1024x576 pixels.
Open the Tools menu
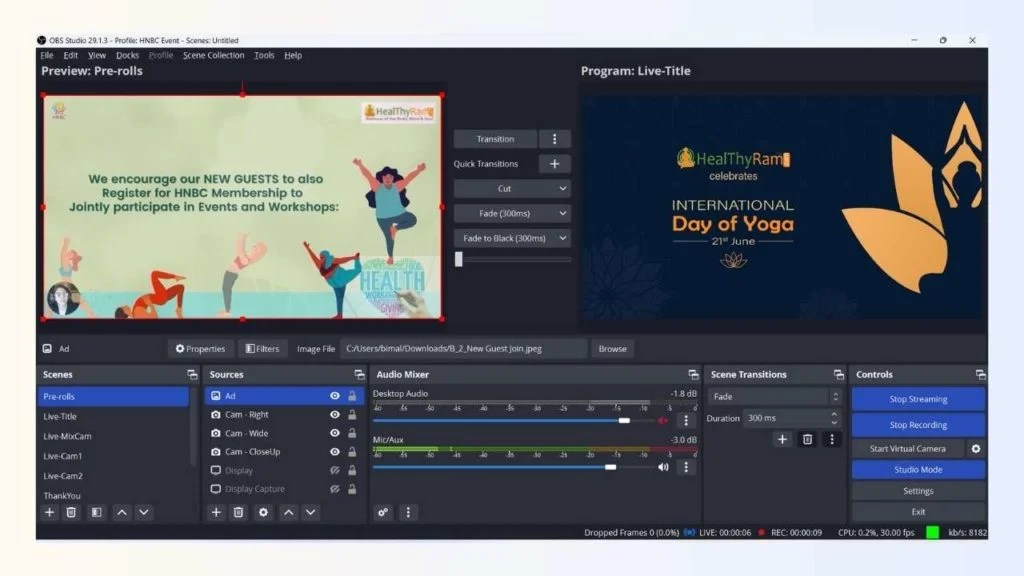point(264,56)
